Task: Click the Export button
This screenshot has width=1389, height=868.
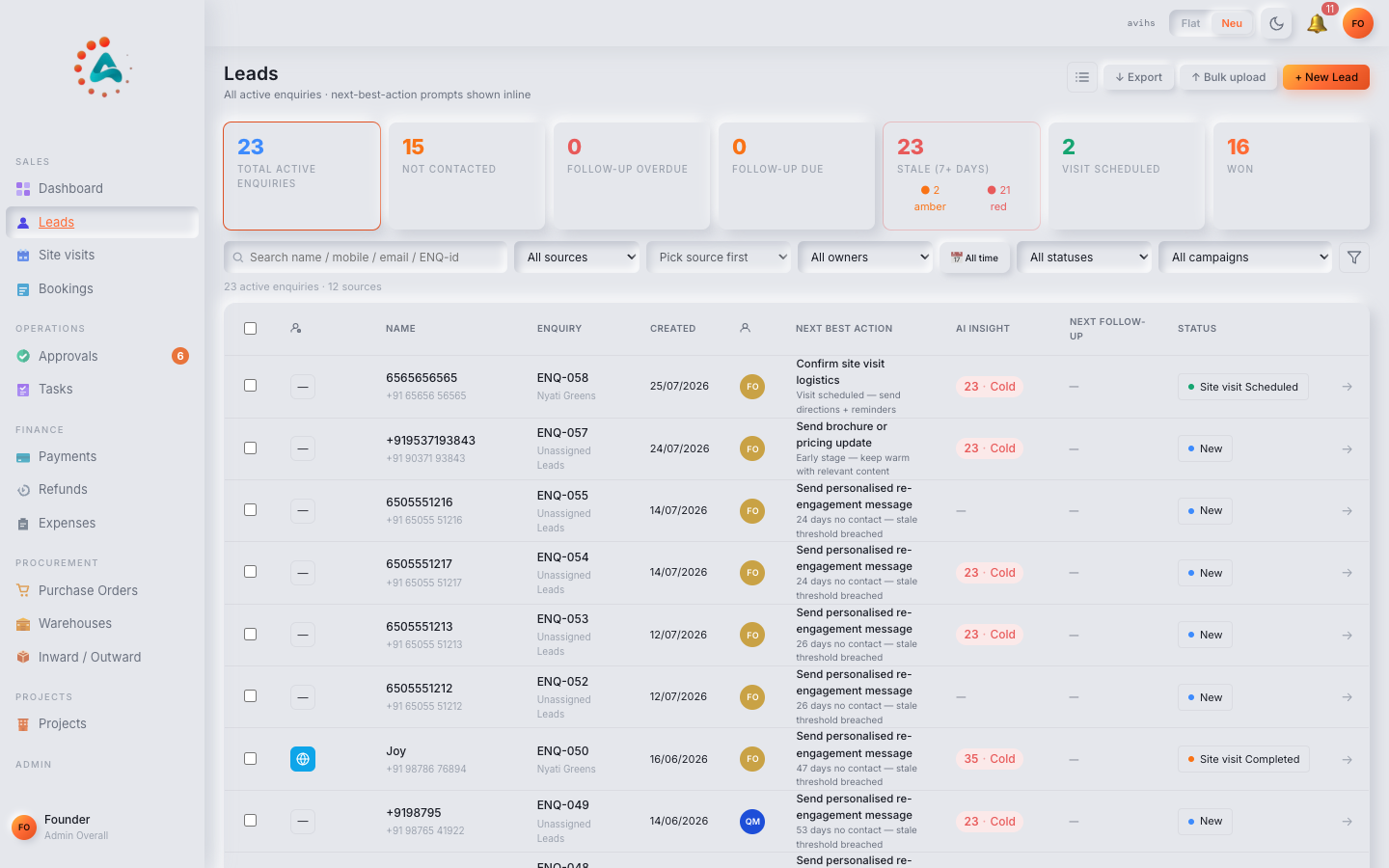Action: coord(1138,77)
